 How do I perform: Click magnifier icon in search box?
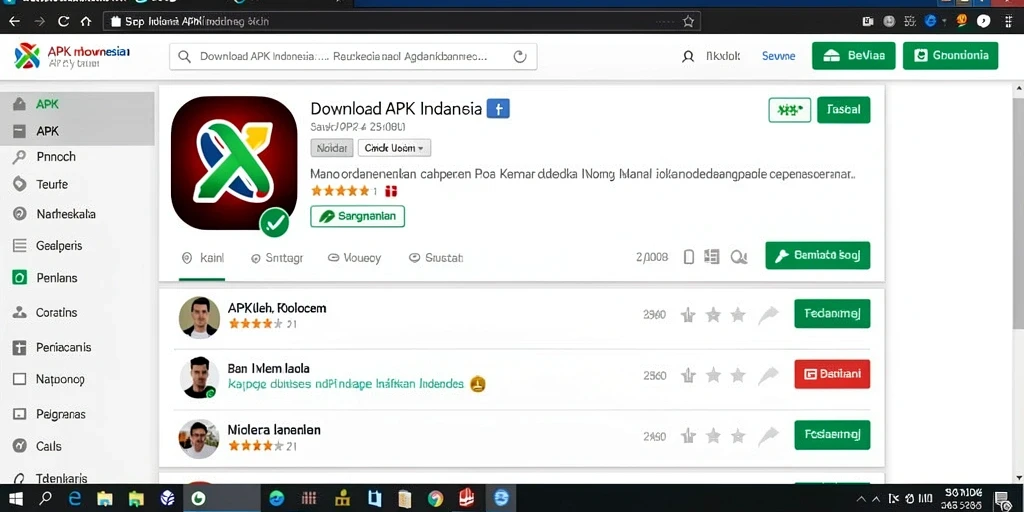point(185,57)
